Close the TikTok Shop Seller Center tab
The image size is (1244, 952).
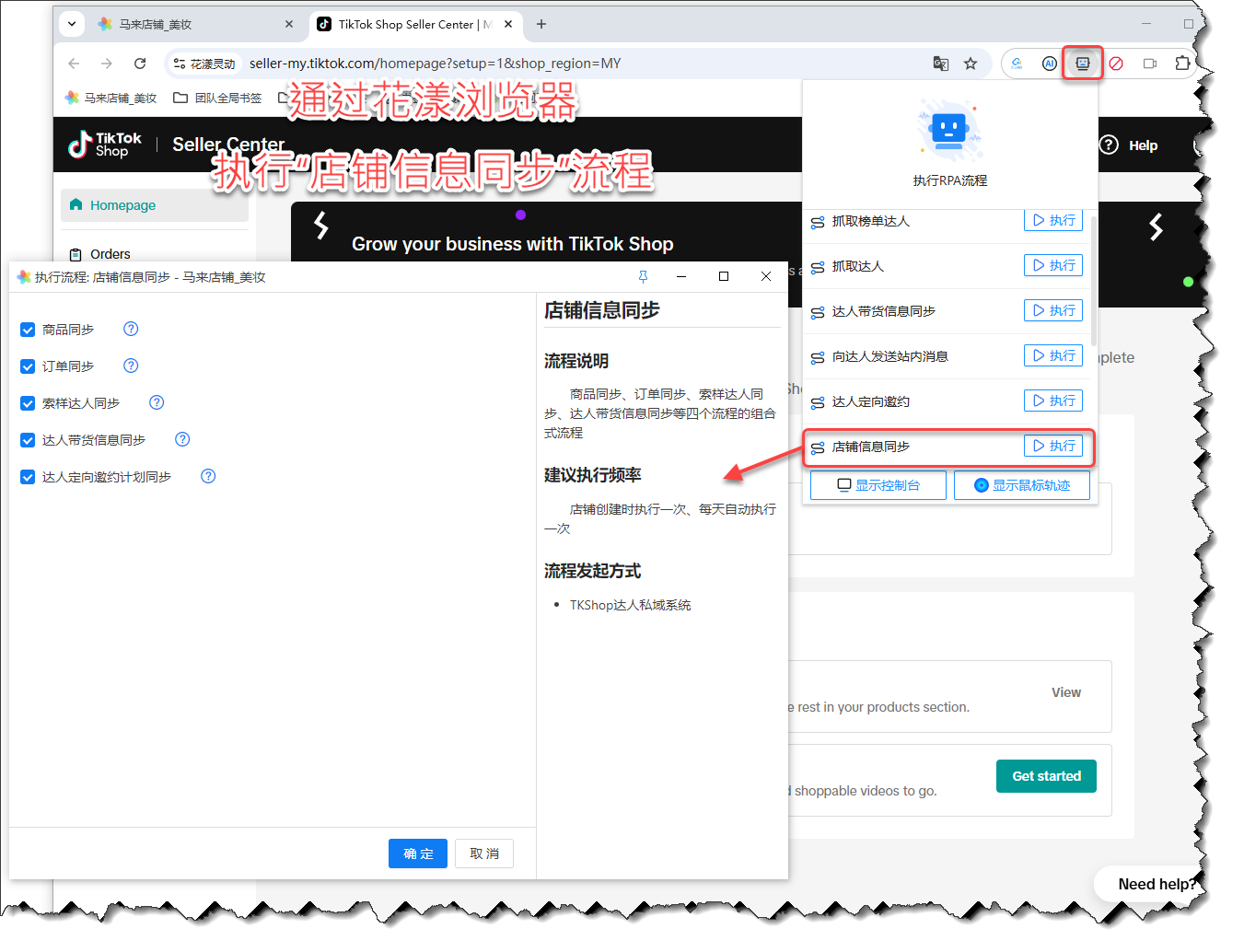coord(508,25)
